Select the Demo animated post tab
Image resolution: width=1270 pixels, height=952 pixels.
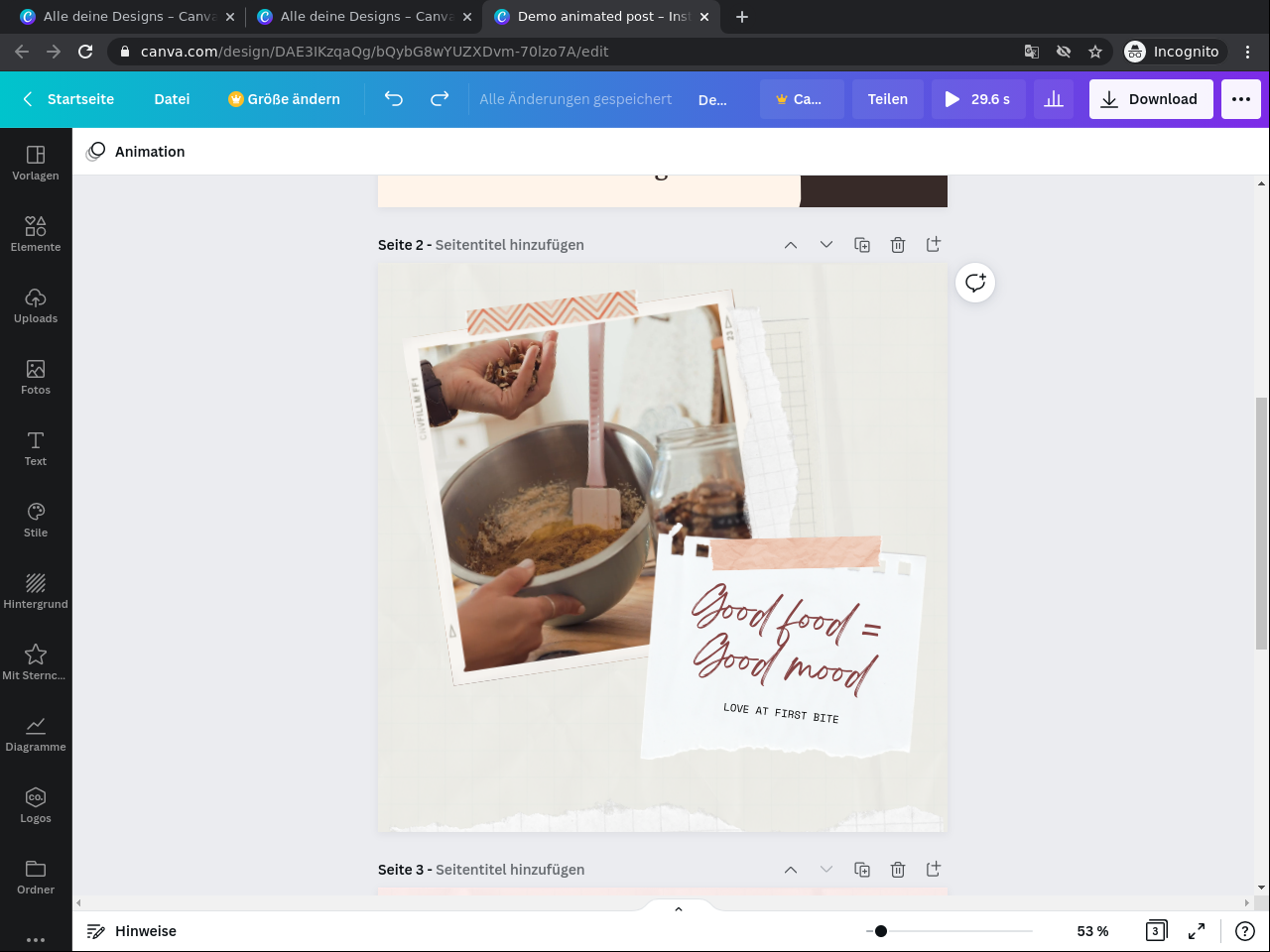click(x=602, y=17)
